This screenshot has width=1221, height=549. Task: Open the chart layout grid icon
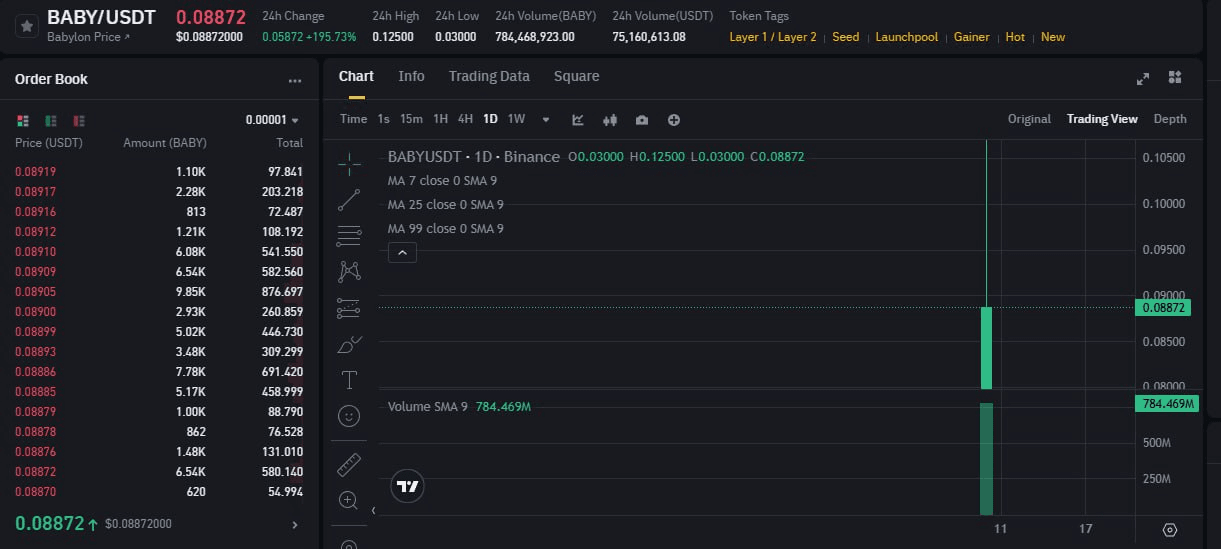coord(1175,78)
